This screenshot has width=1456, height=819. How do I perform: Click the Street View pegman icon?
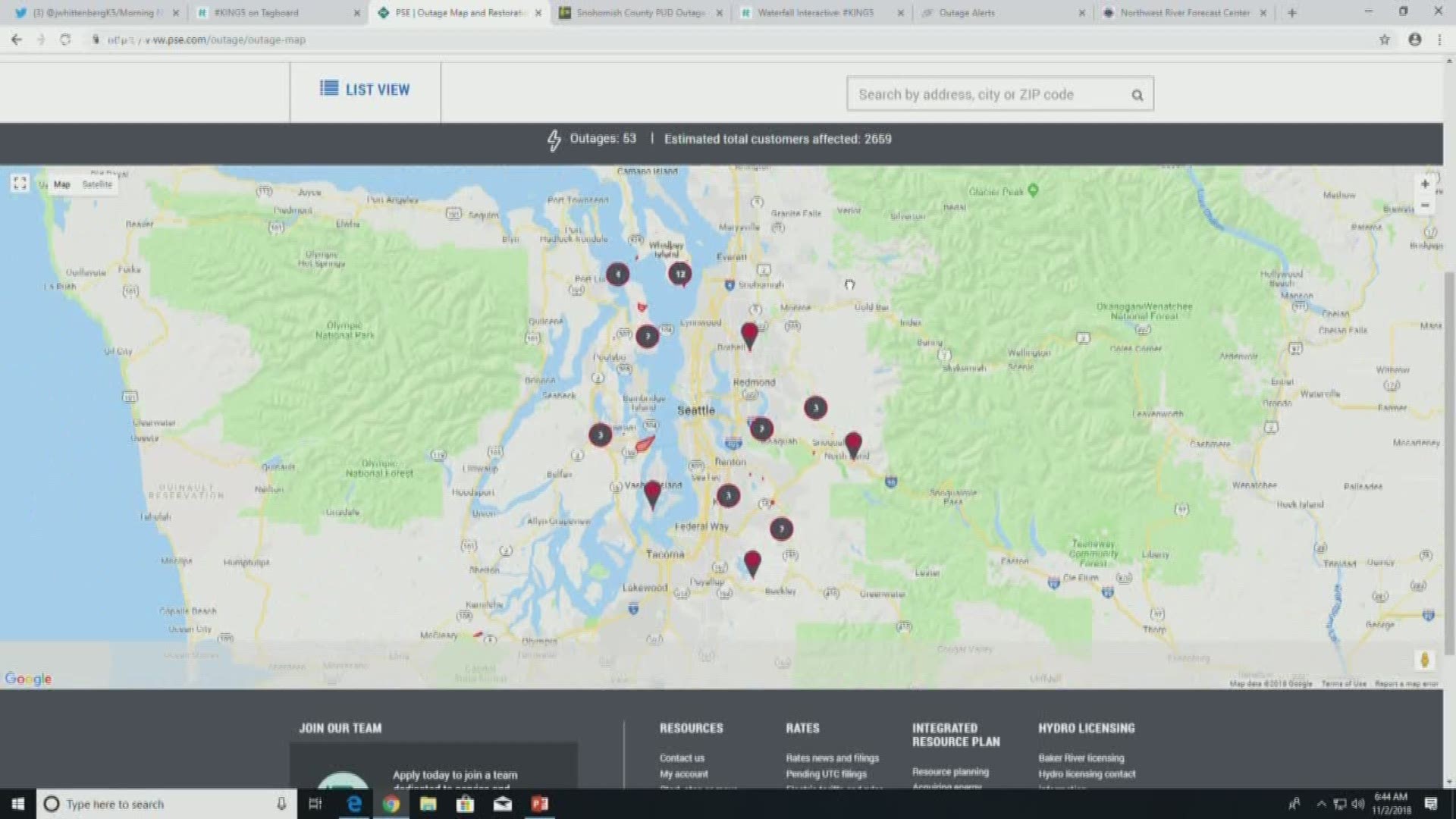tap(1424, 660)
